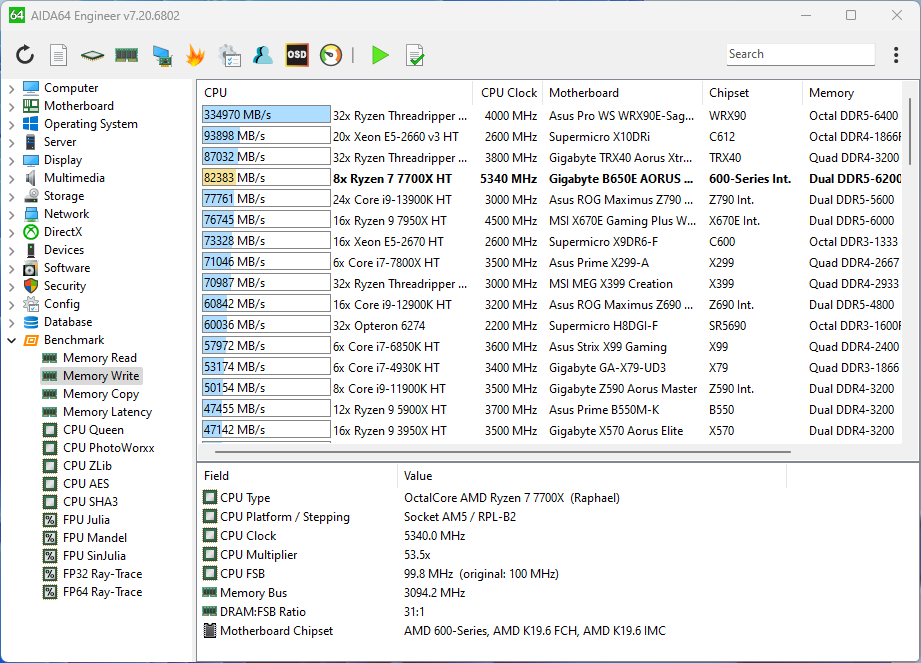921x663 pixels.
Task: Expand the Motherboard tree node
Action: click(x=12, y=107)
